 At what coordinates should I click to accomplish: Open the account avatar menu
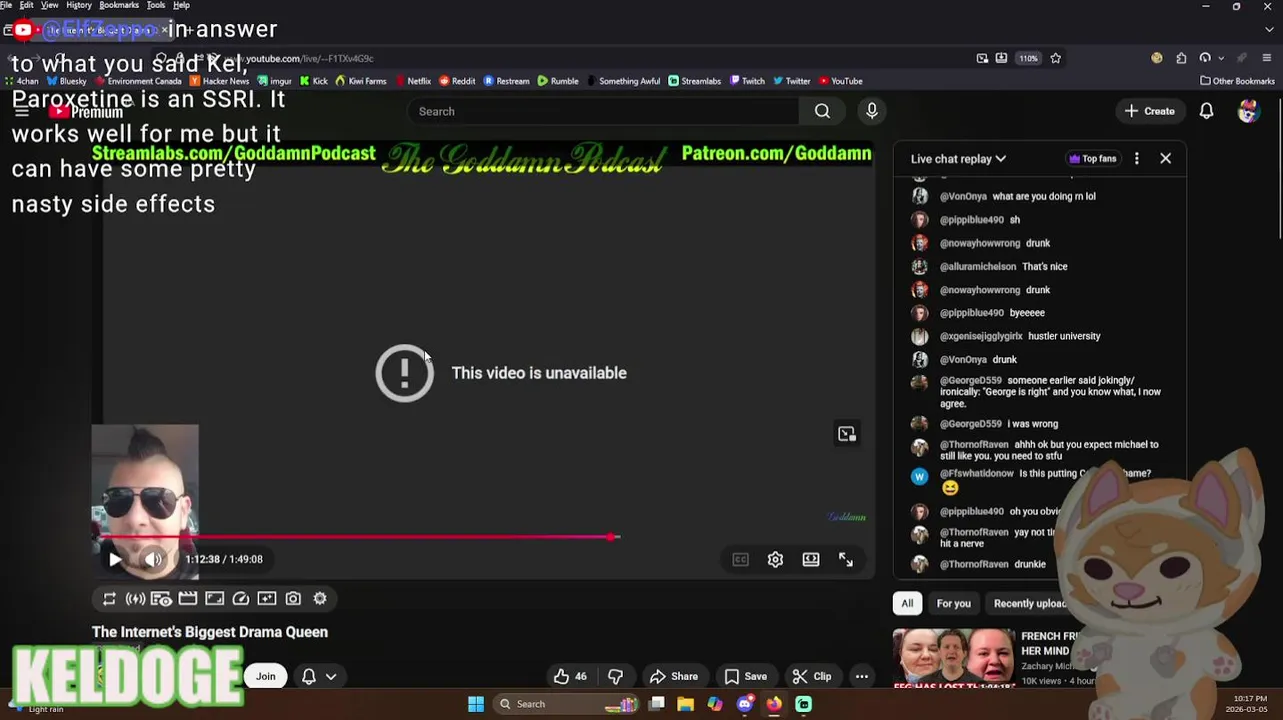1248,111
